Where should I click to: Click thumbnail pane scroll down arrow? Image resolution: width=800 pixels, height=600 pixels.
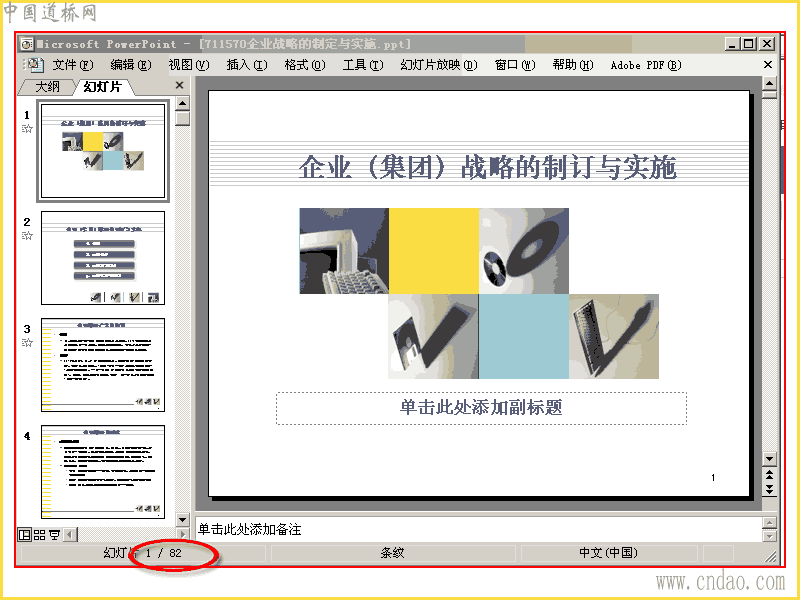182,519
